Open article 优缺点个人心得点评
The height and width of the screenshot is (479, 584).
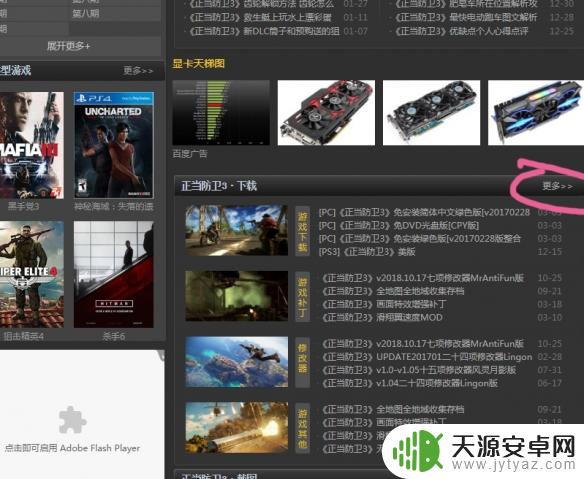click(461, 31)
